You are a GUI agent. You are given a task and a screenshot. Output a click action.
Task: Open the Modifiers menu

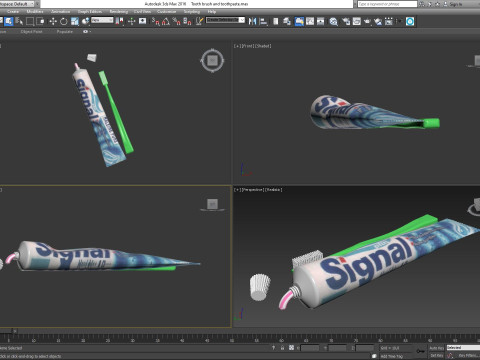click(x=35, y=12)
